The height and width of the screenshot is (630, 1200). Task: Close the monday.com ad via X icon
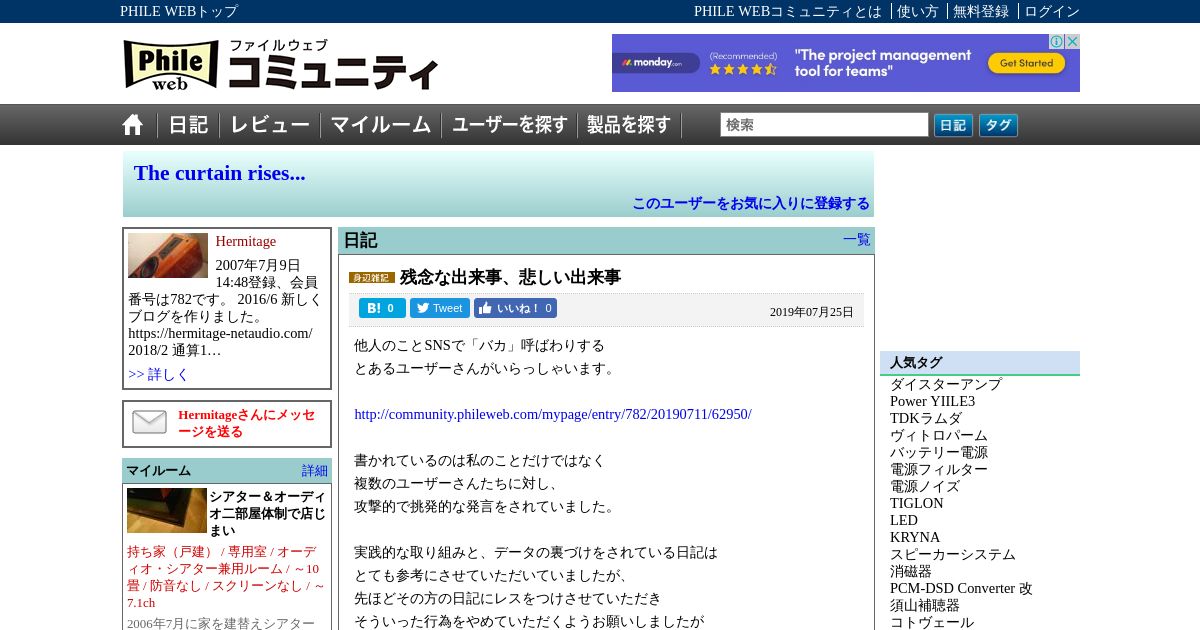(1072, 41)
